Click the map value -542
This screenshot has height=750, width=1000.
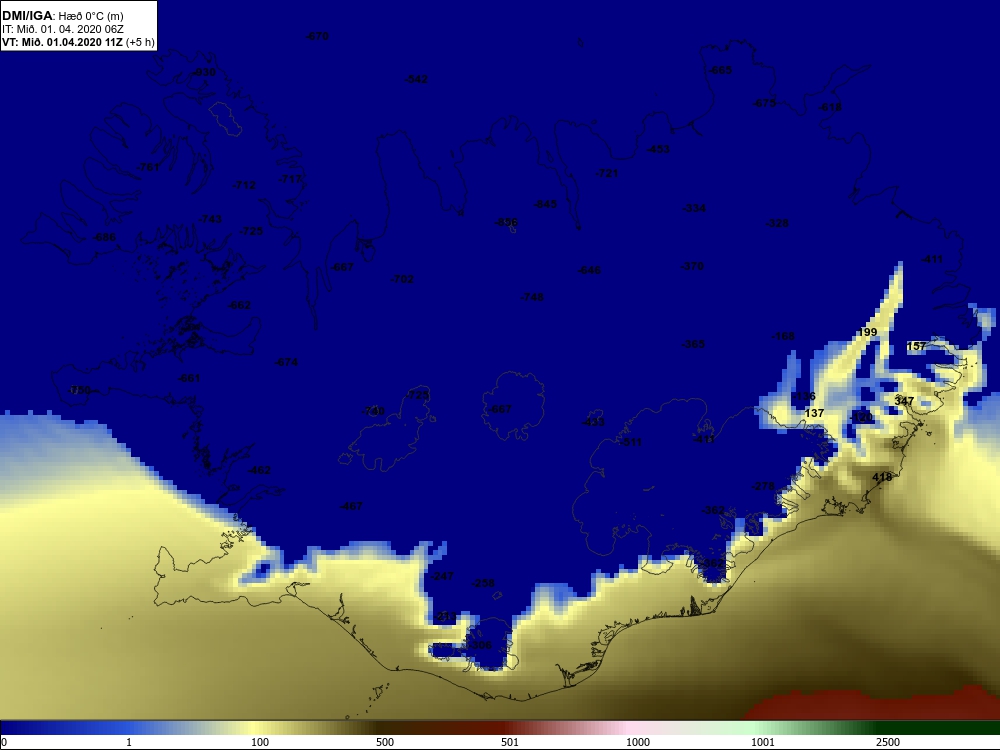click(x=416, y=79)
